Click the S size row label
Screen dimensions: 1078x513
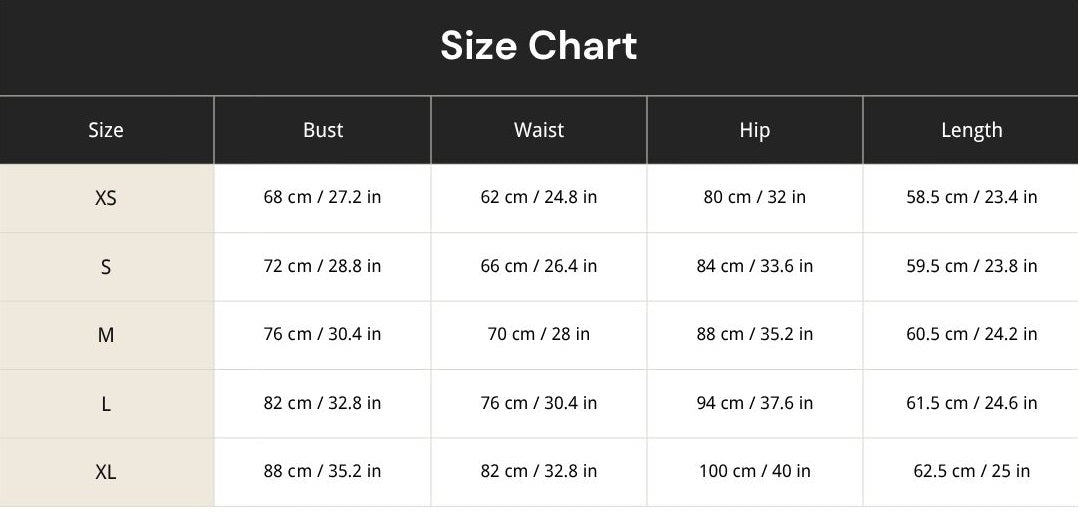tap(106, 267)
